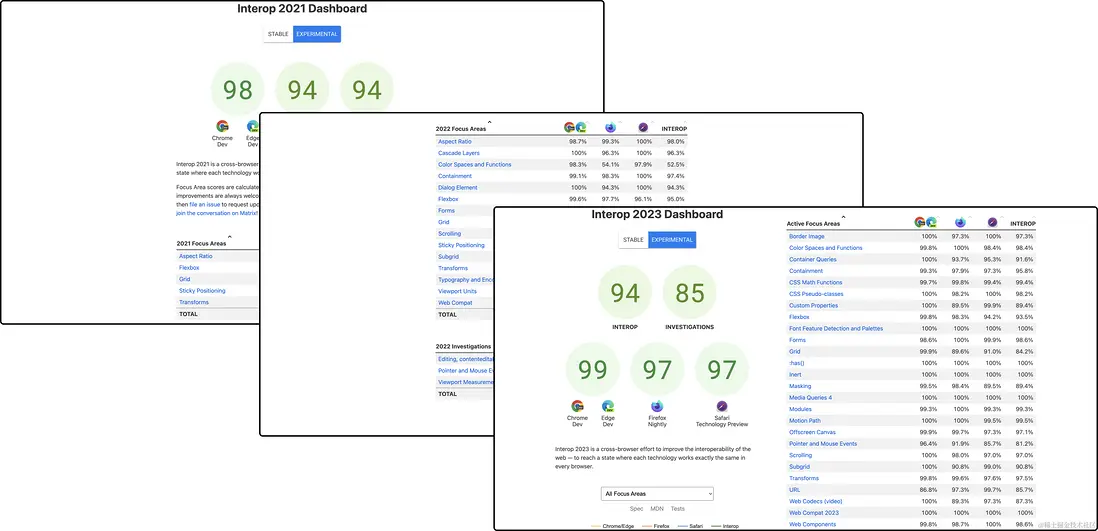Viewport: 1098px width, 531px height.
Task: Open Web Codecs (video) link
Action: pos(816,501)
